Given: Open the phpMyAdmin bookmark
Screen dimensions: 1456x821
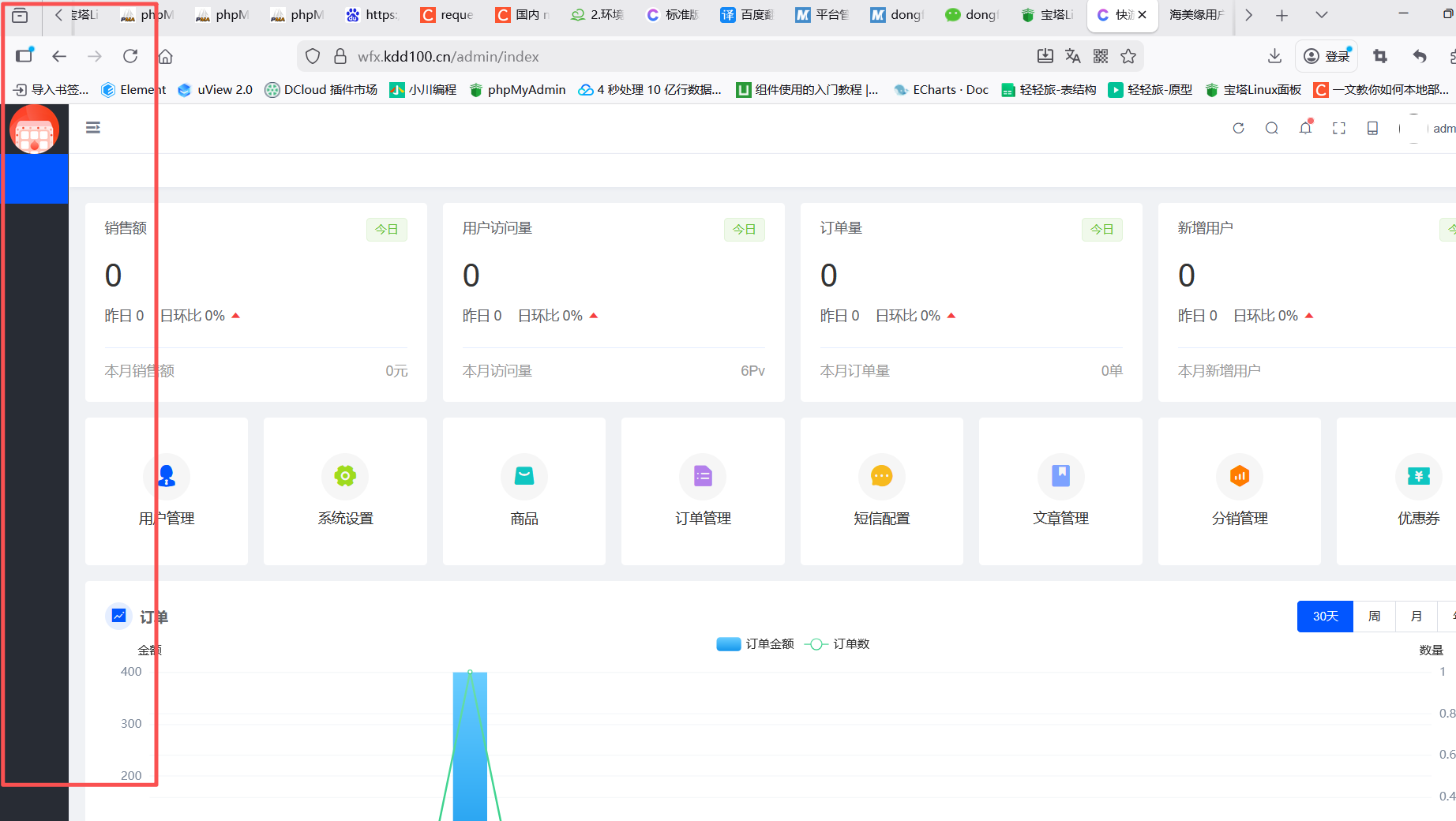Looking at the screenshot, I should (x=518, y=90).
